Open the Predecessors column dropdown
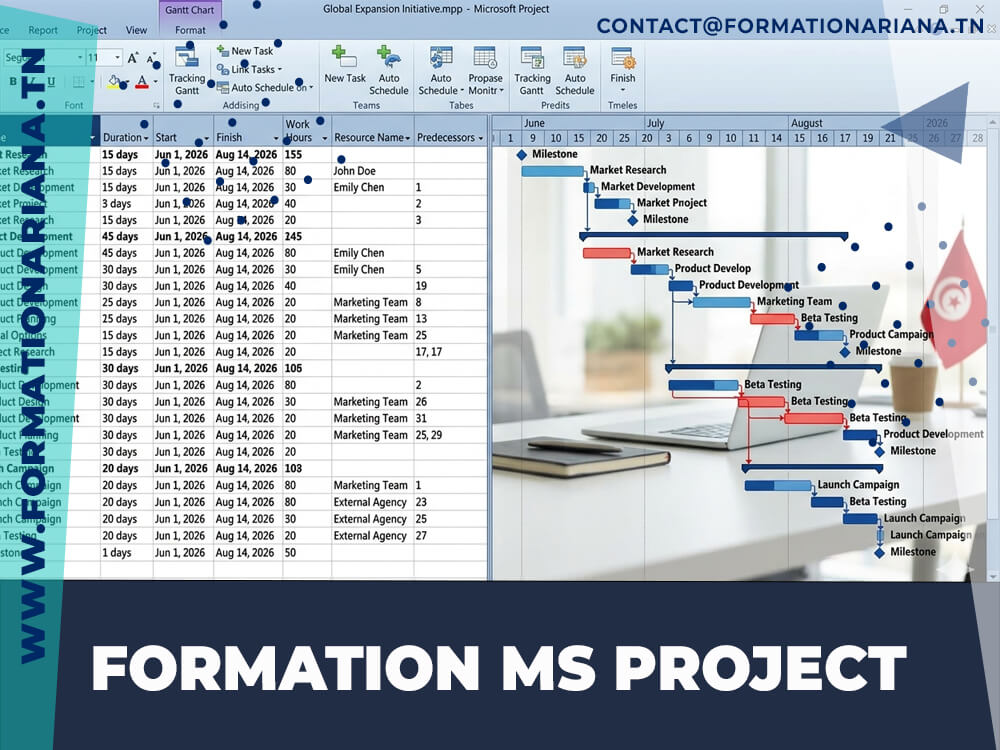This screenshot has height=750, width=1000. (480, 138)
